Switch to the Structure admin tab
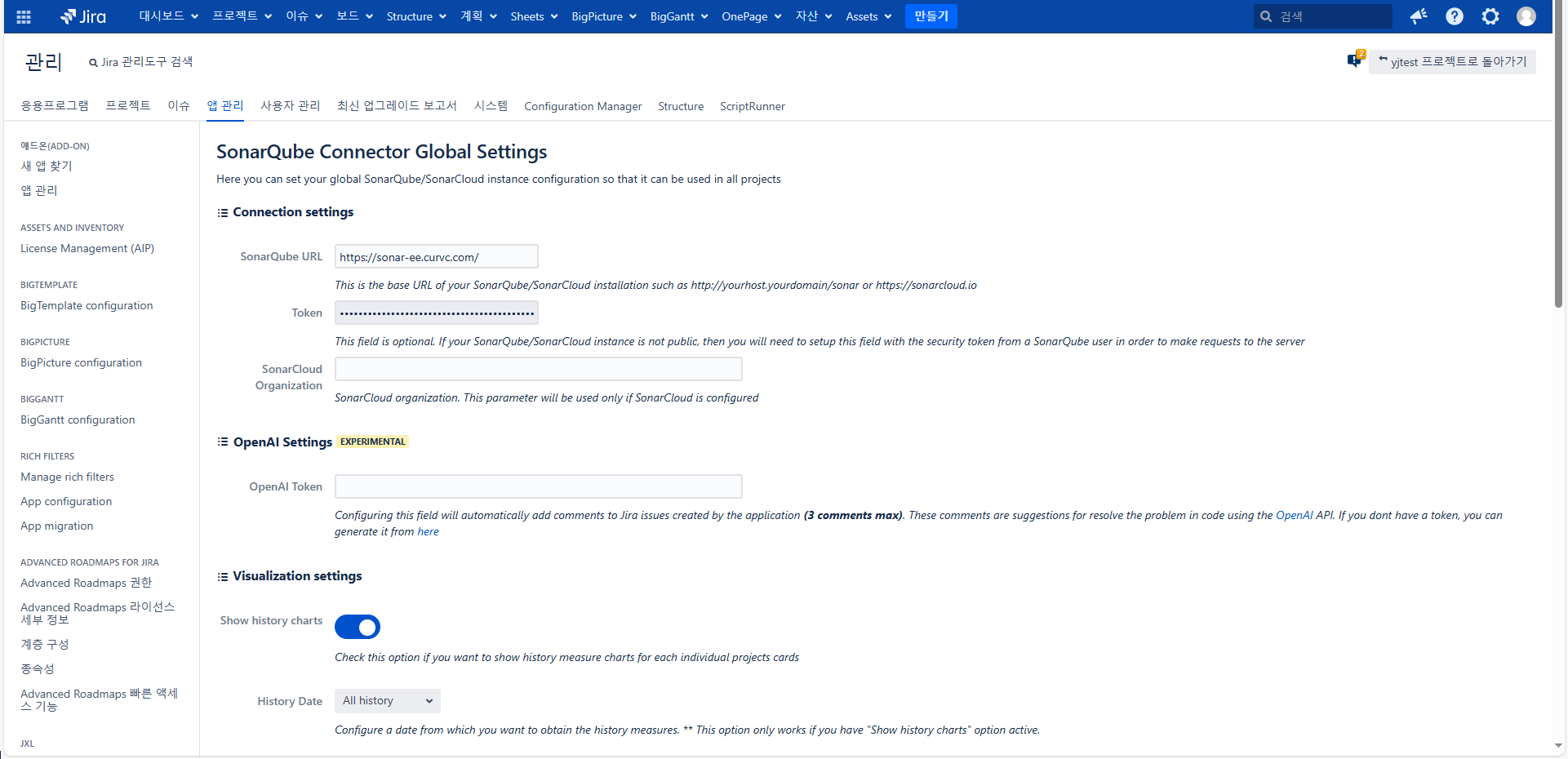1568x759 pixels. 681,106
